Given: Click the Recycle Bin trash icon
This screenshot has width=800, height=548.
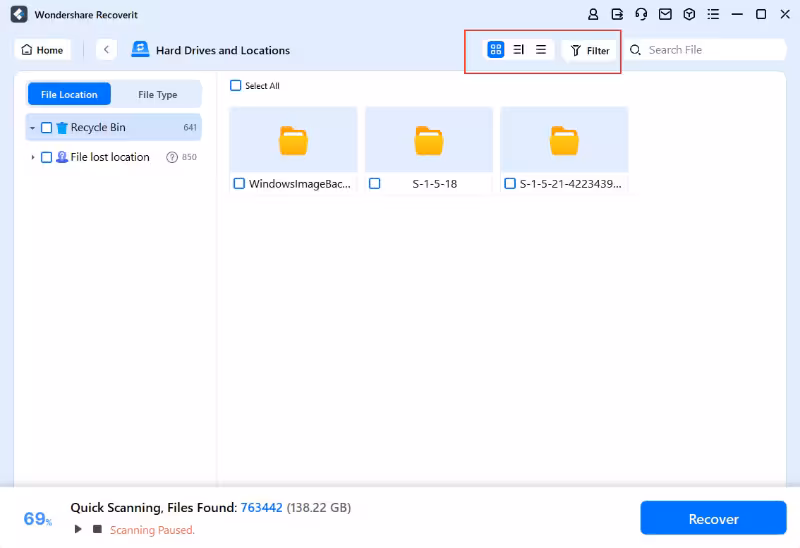Looking at the screenshot, I should click(x=62, y=128).
